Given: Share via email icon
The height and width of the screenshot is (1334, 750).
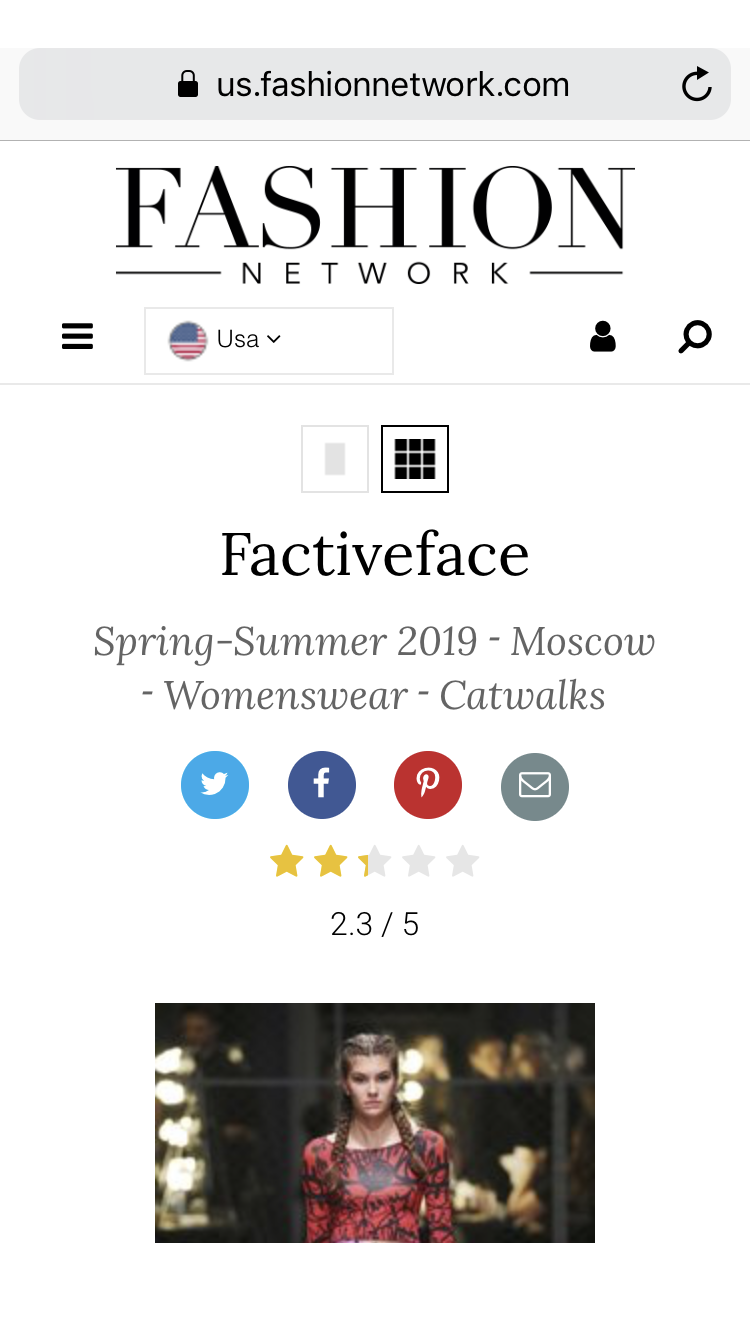Looking at the screenshot, I should tap(535, 786).
